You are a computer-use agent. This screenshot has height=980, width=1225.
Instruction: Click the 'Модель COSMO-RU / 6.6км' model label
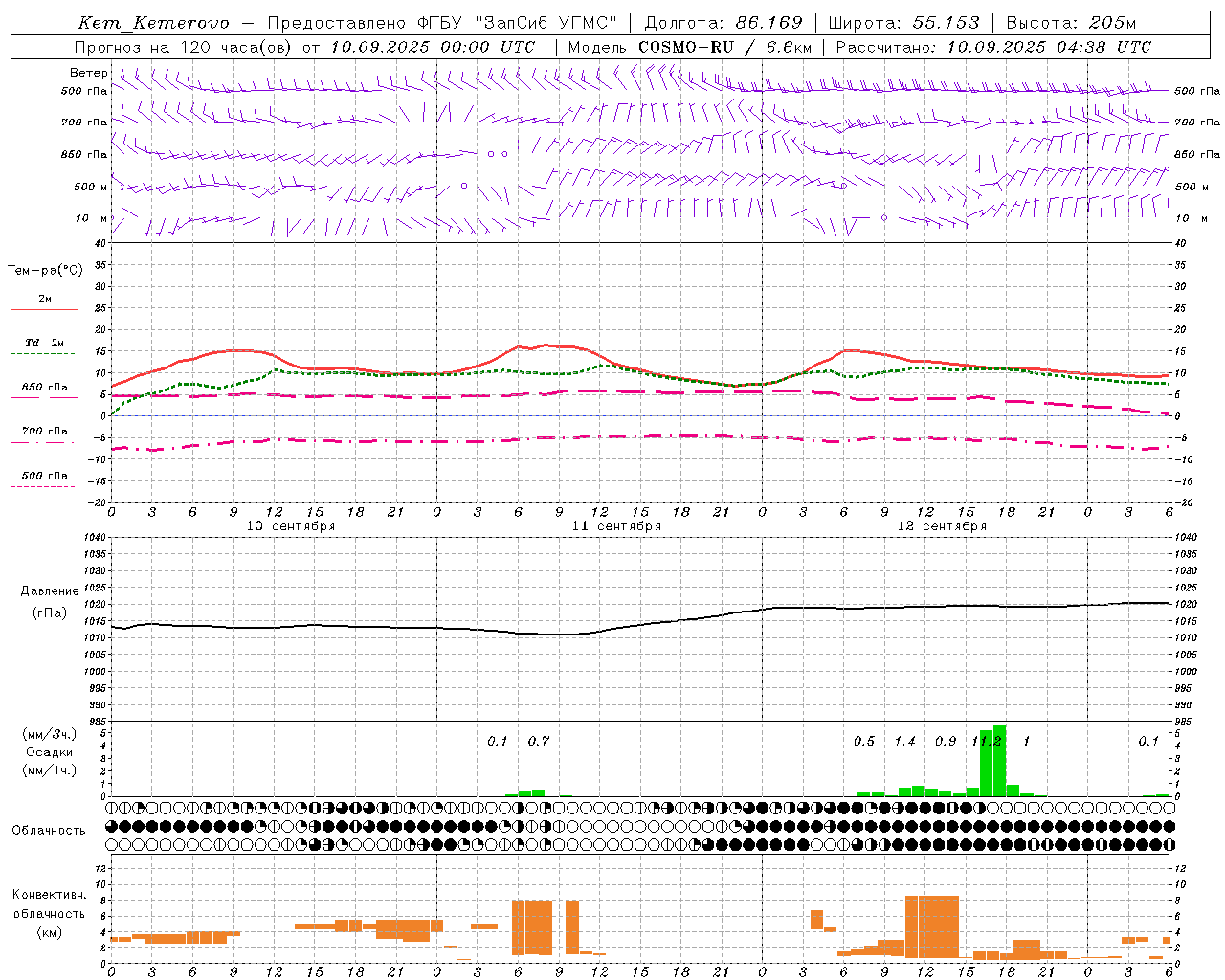coord(689,47)
